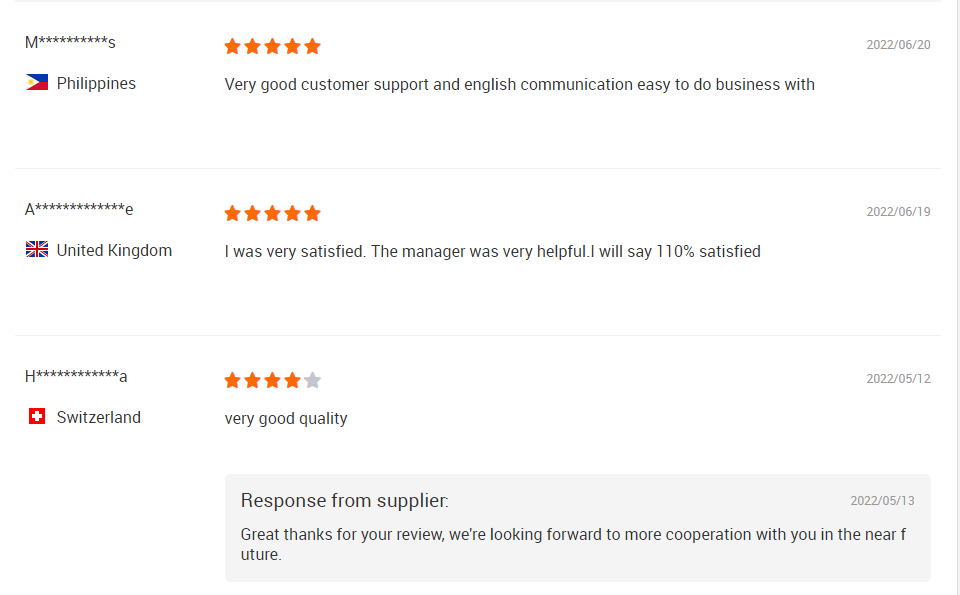
Task: Click the review date 2022/05/12
Action: pyautogui.click(x=898, y=379)
